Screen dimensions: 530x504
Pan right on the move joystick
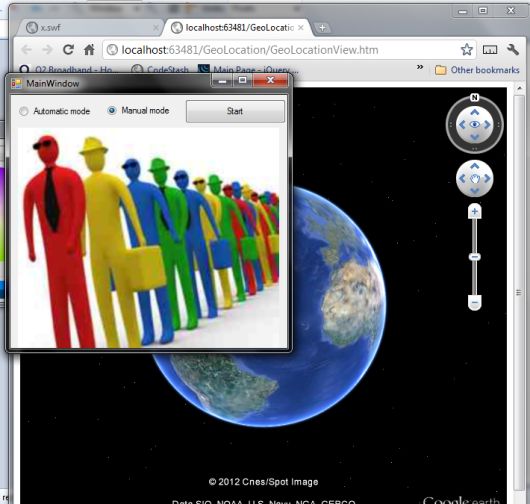(x=487, y=178)
